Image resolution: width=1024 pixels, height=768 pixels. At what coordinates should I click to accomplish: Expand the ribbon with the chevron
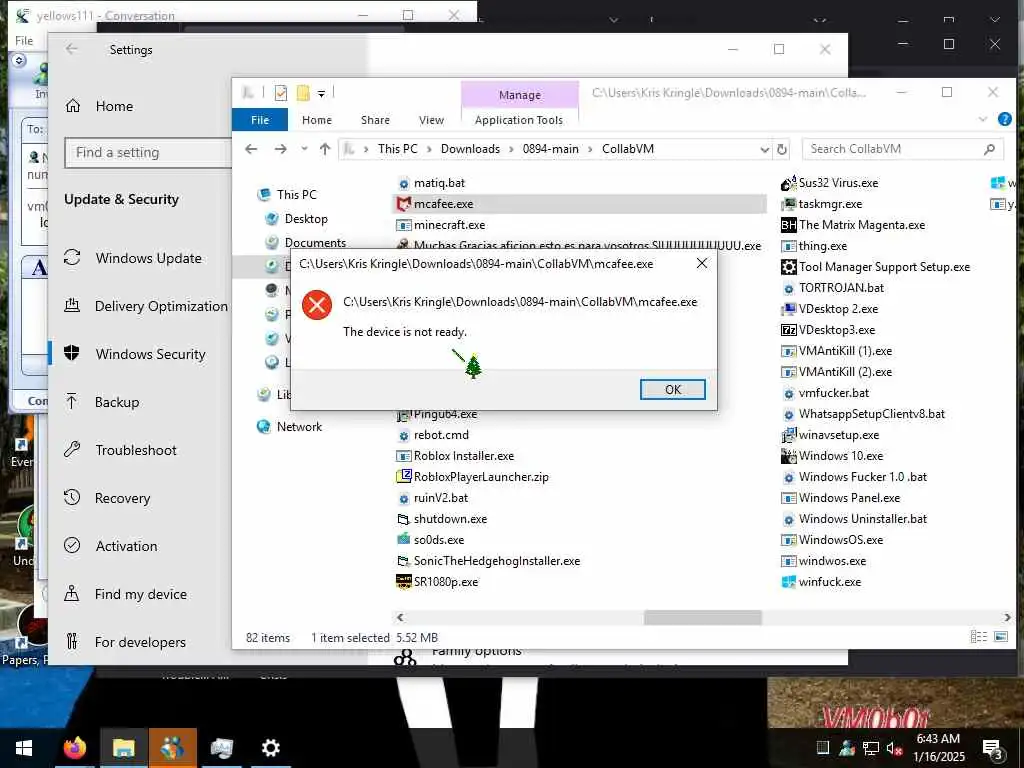984,119
